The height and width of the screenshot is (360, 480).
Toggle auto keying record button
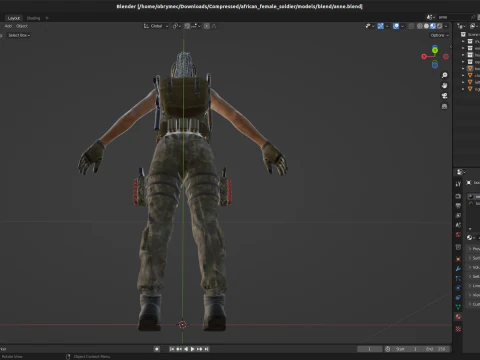point(157,349)
